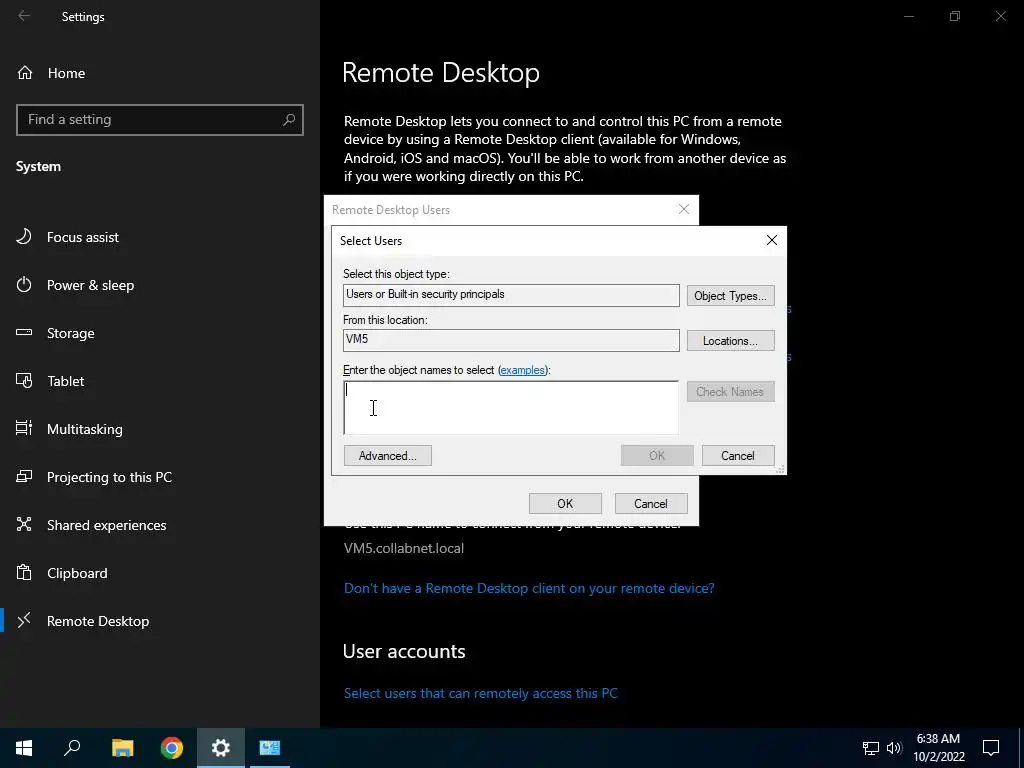Open Shared experiences settings

point(106,525)
